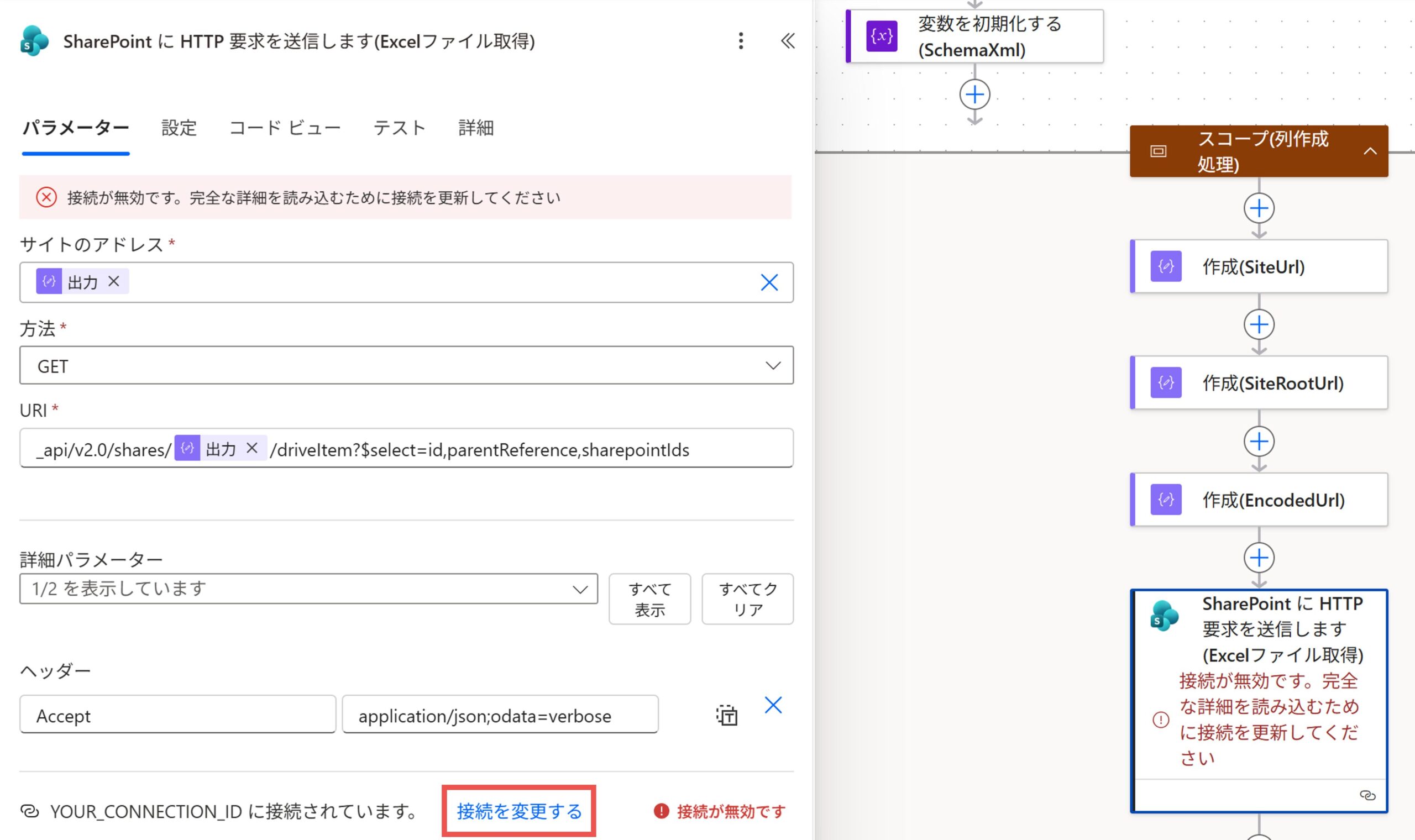
Task: Edit the Accept header key field
Action: [178, 715]
